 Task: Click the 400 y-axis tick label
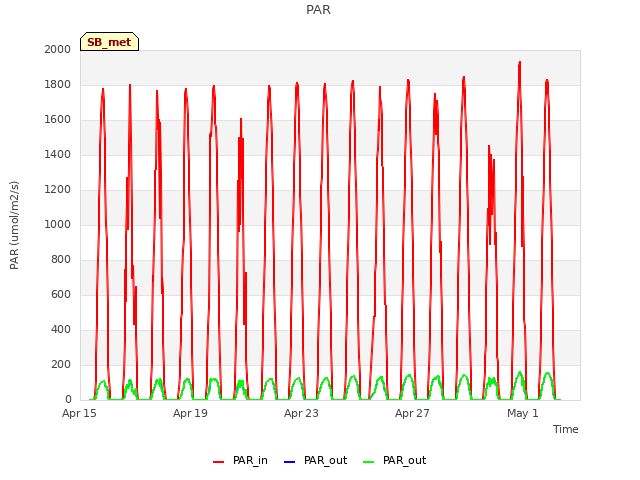pyautogui.click(x=61, y=329)
